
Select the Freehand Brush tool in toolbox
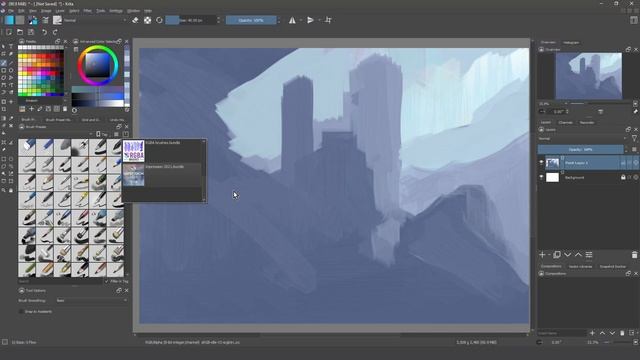[x=4, y=62]
